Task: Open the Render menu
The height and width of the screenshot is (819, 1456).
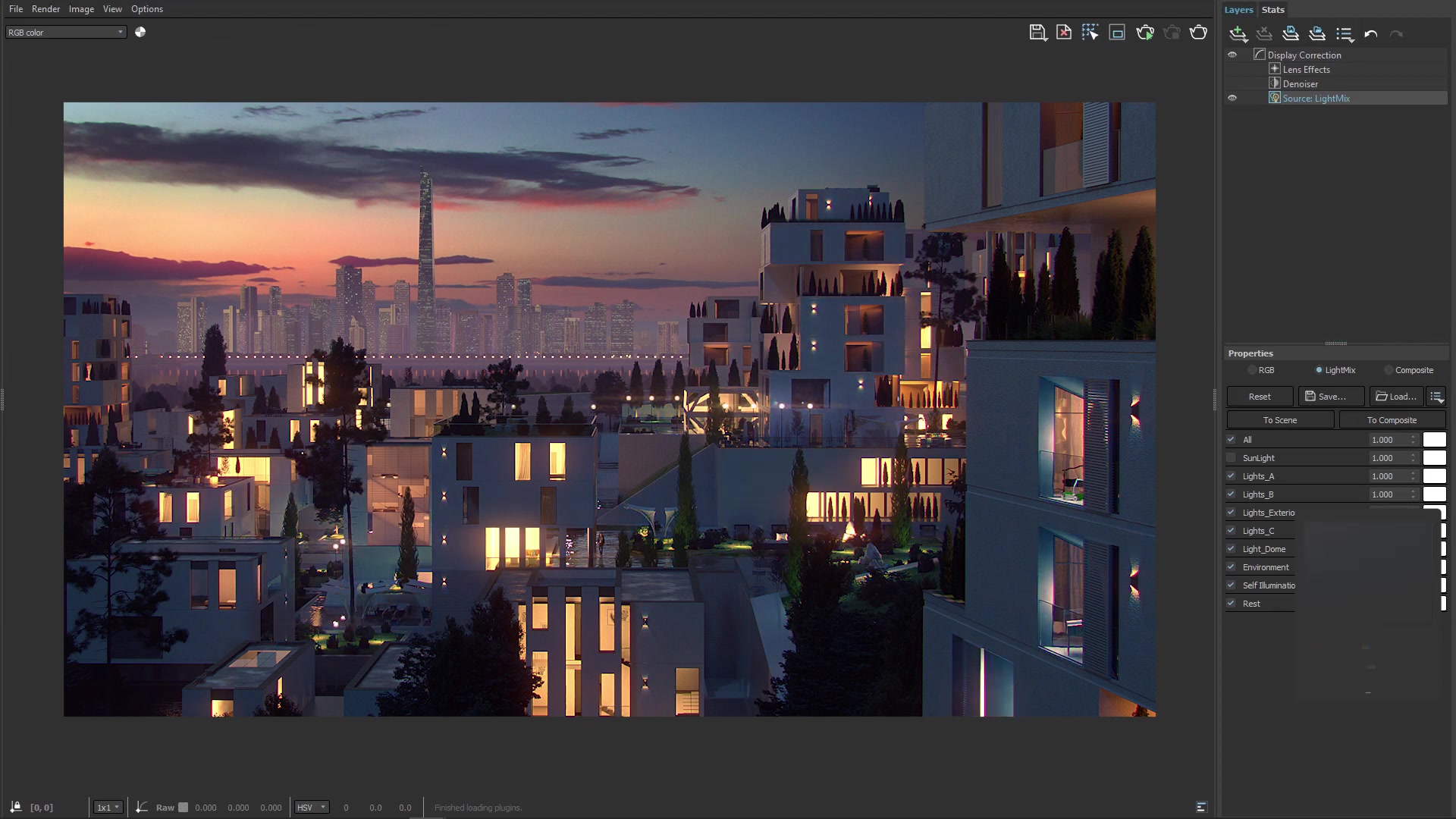Action: coord(45,8)
